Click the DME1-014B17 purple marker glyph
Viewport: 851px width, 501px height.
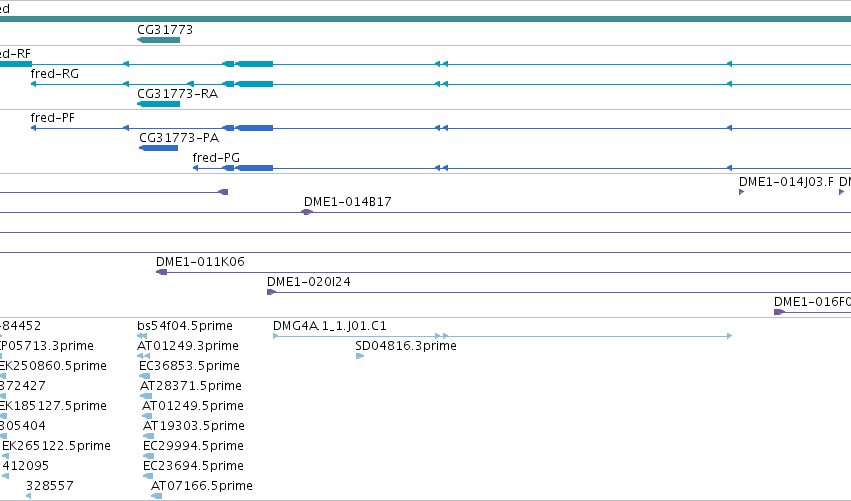click(307, 212)
